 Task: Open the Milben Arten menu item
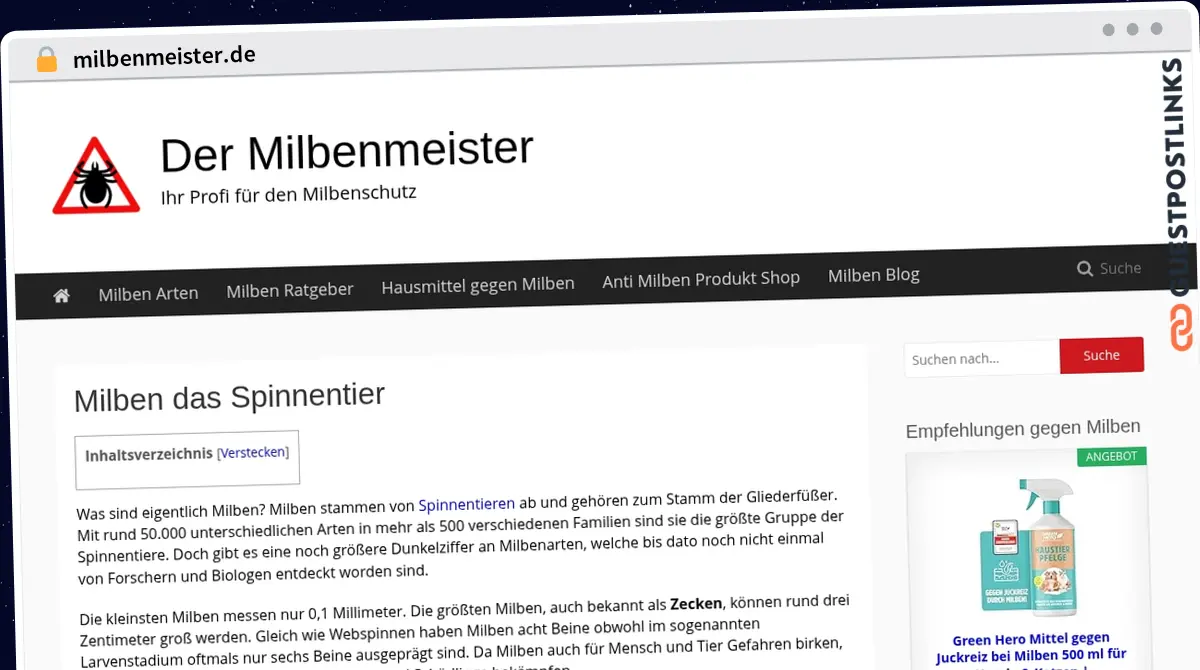pos(148,293)
